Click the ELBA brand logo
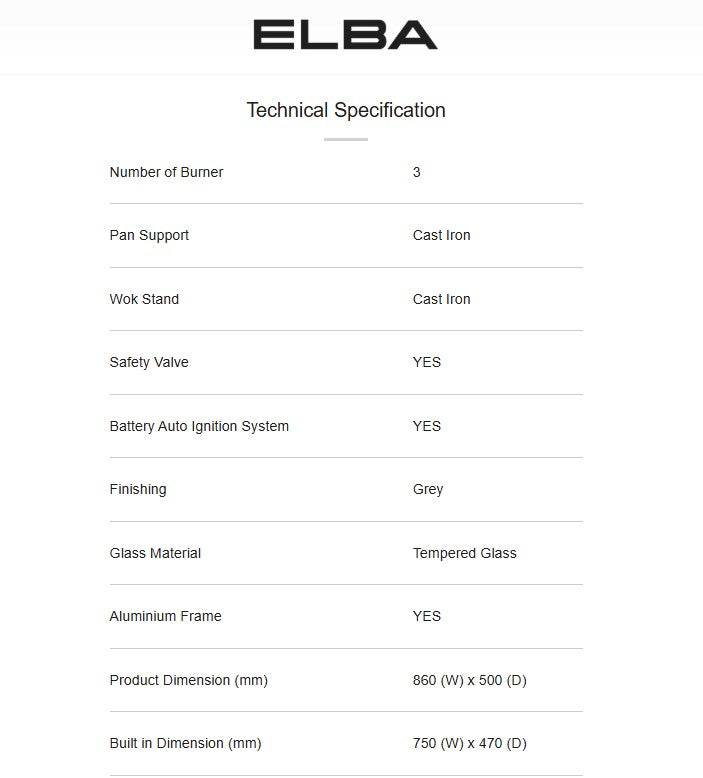The height and width of the screenshot is (778, 703). (345, 35)
